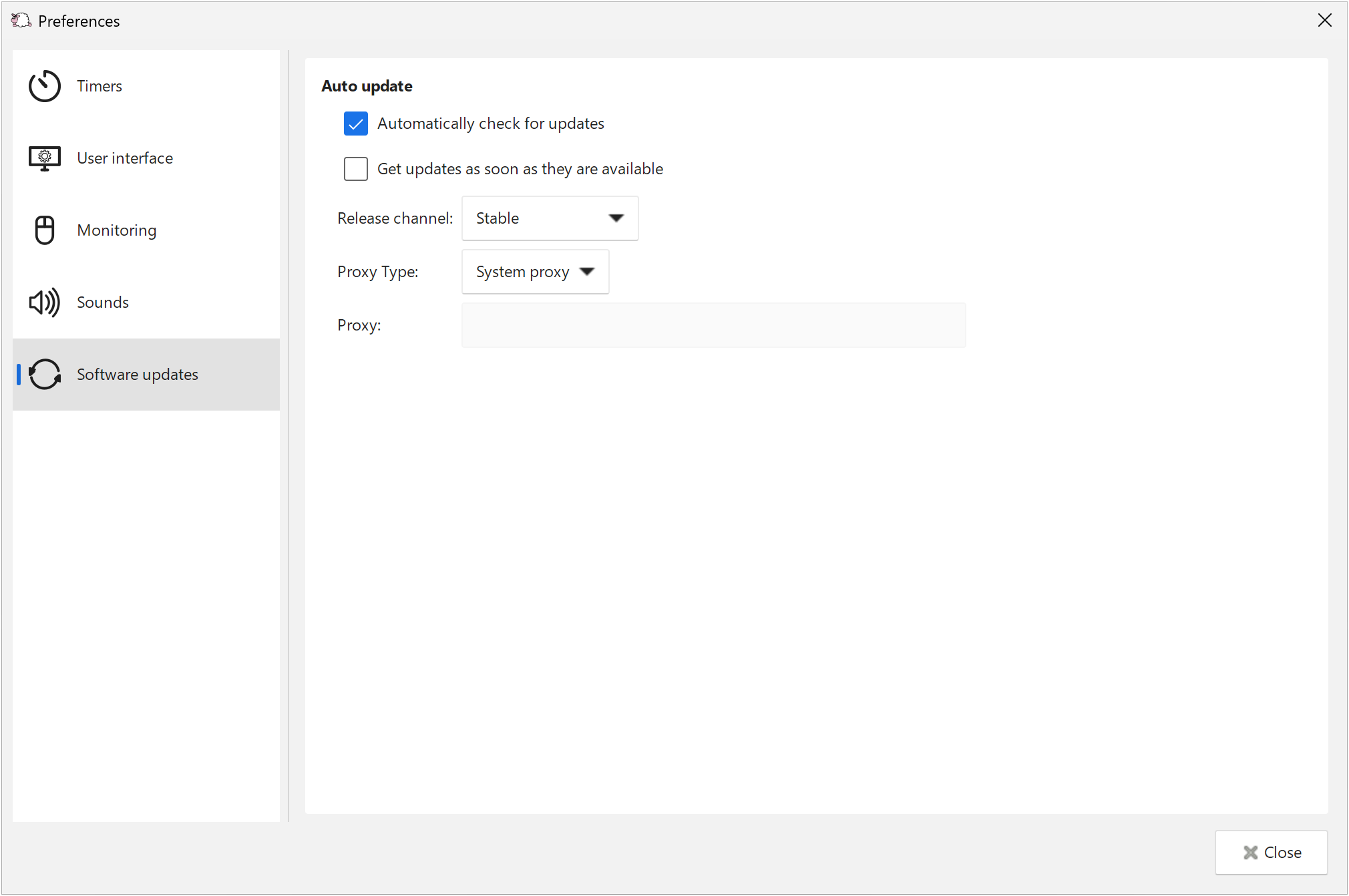The height and width of the screenshot is (896, 1349).
Task: Select the Sounds category
Action: click(x=146, y=302)
